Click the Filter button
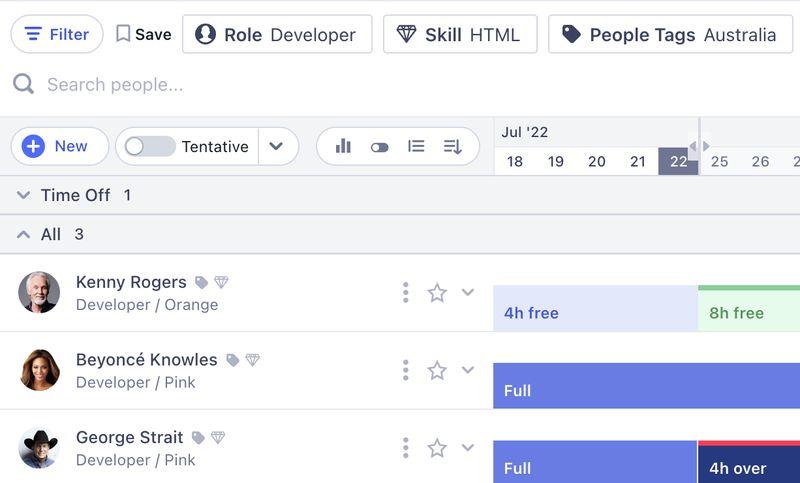This screenshot has width=800, height=483. coord(57,34)
